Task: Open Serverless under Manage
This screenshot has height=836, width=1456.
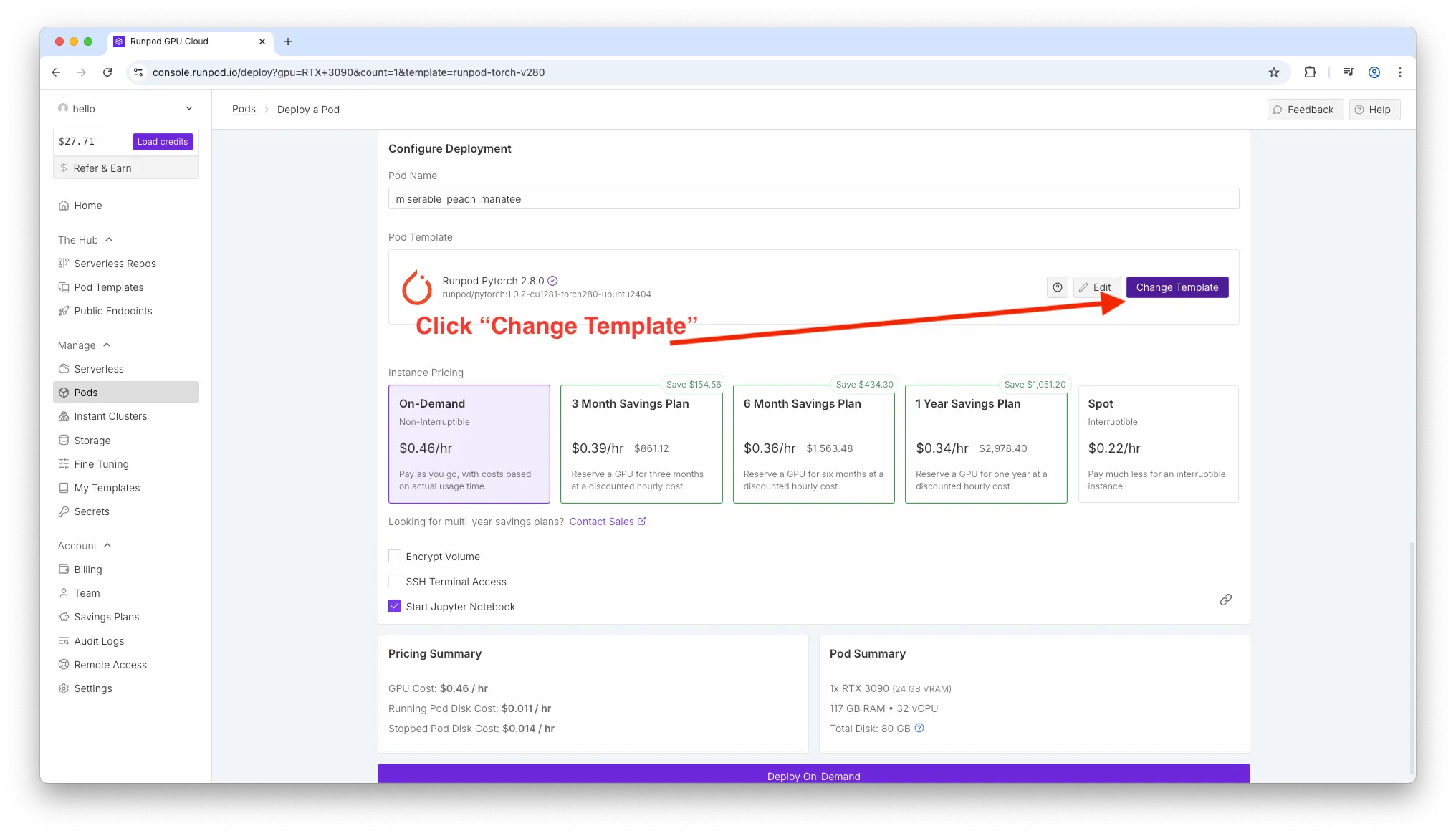Action: [x=126, y=369]
